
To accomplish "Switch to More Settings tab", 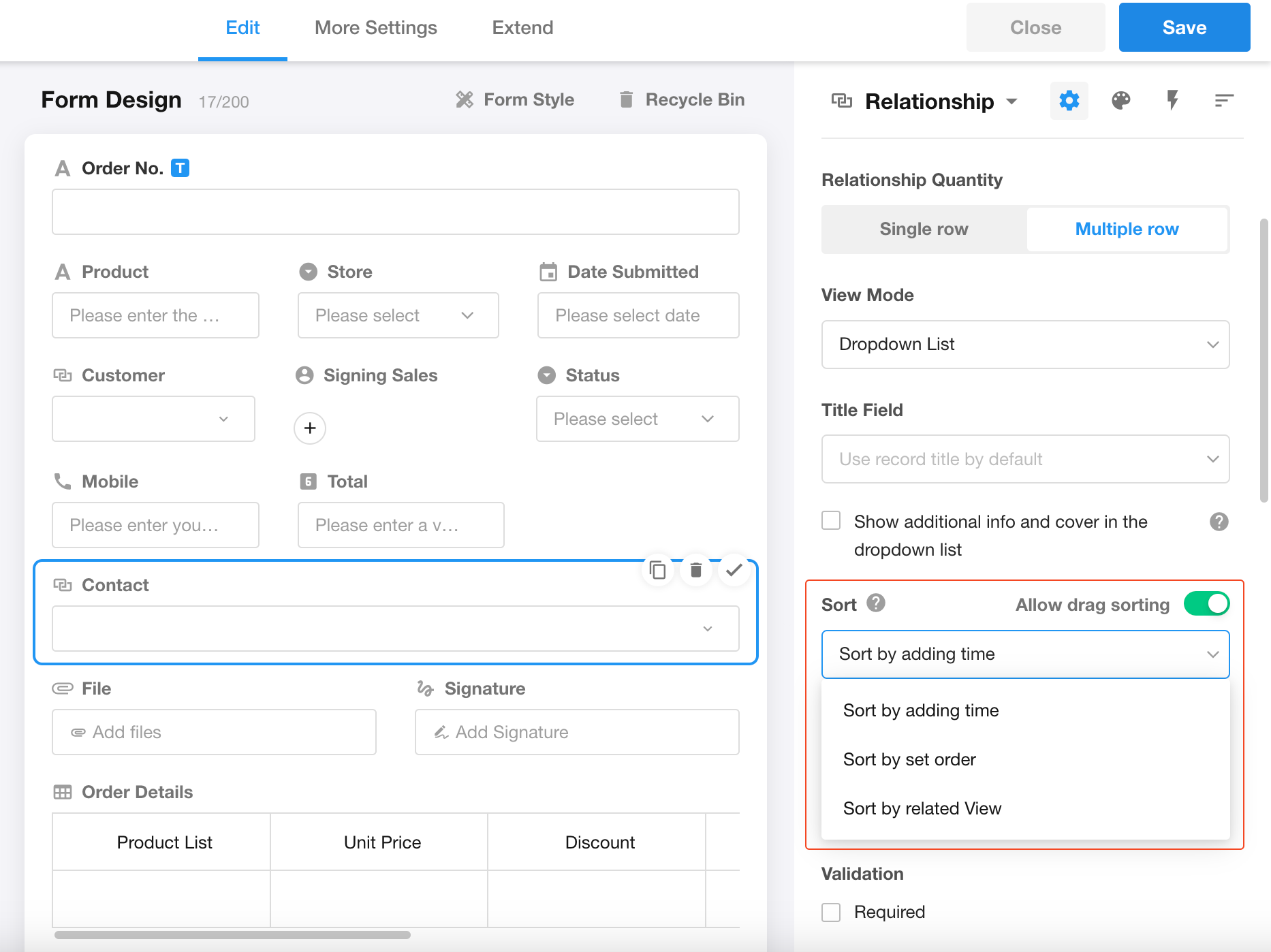I will pos(376,28).
